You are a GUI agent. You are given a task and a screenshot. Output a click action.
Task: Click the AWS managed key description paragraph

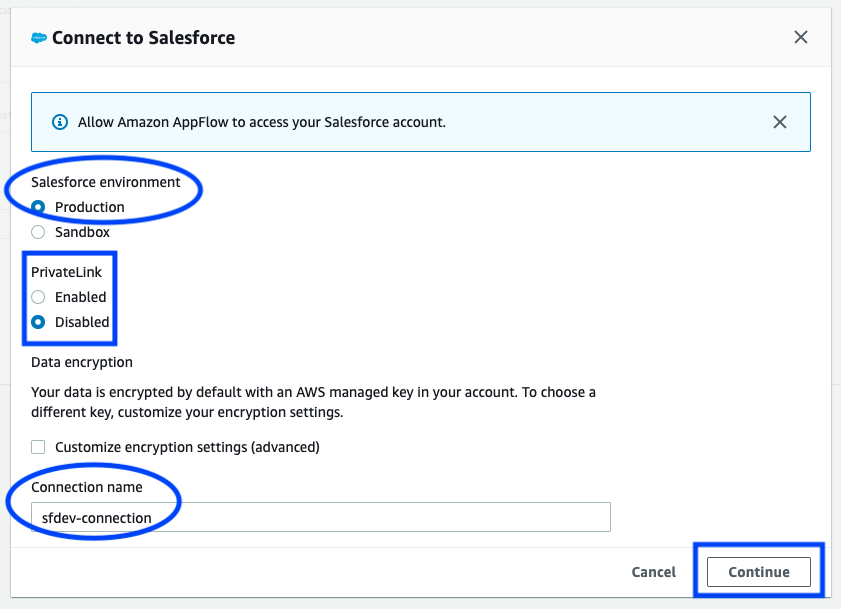pyautogui.click(x=313, y=402)
